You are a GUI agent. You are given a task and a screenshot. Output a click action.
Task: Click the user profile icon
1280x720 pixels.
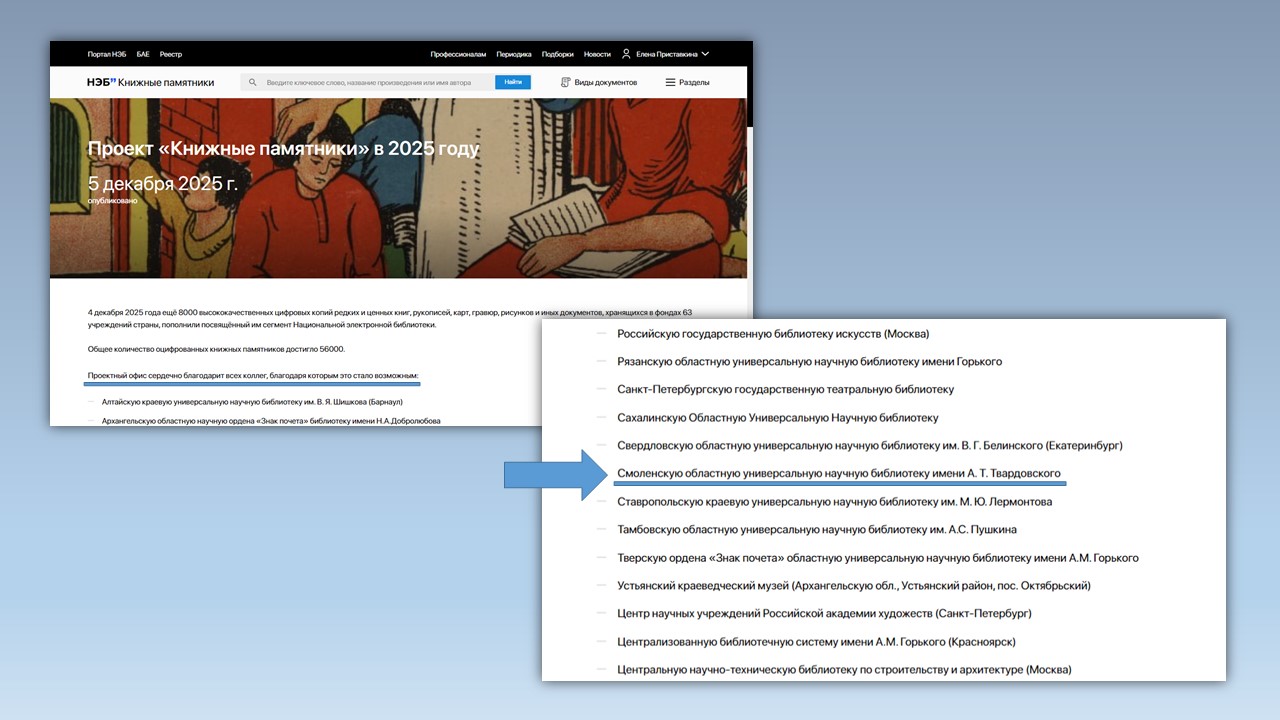(x=626, y=54)
